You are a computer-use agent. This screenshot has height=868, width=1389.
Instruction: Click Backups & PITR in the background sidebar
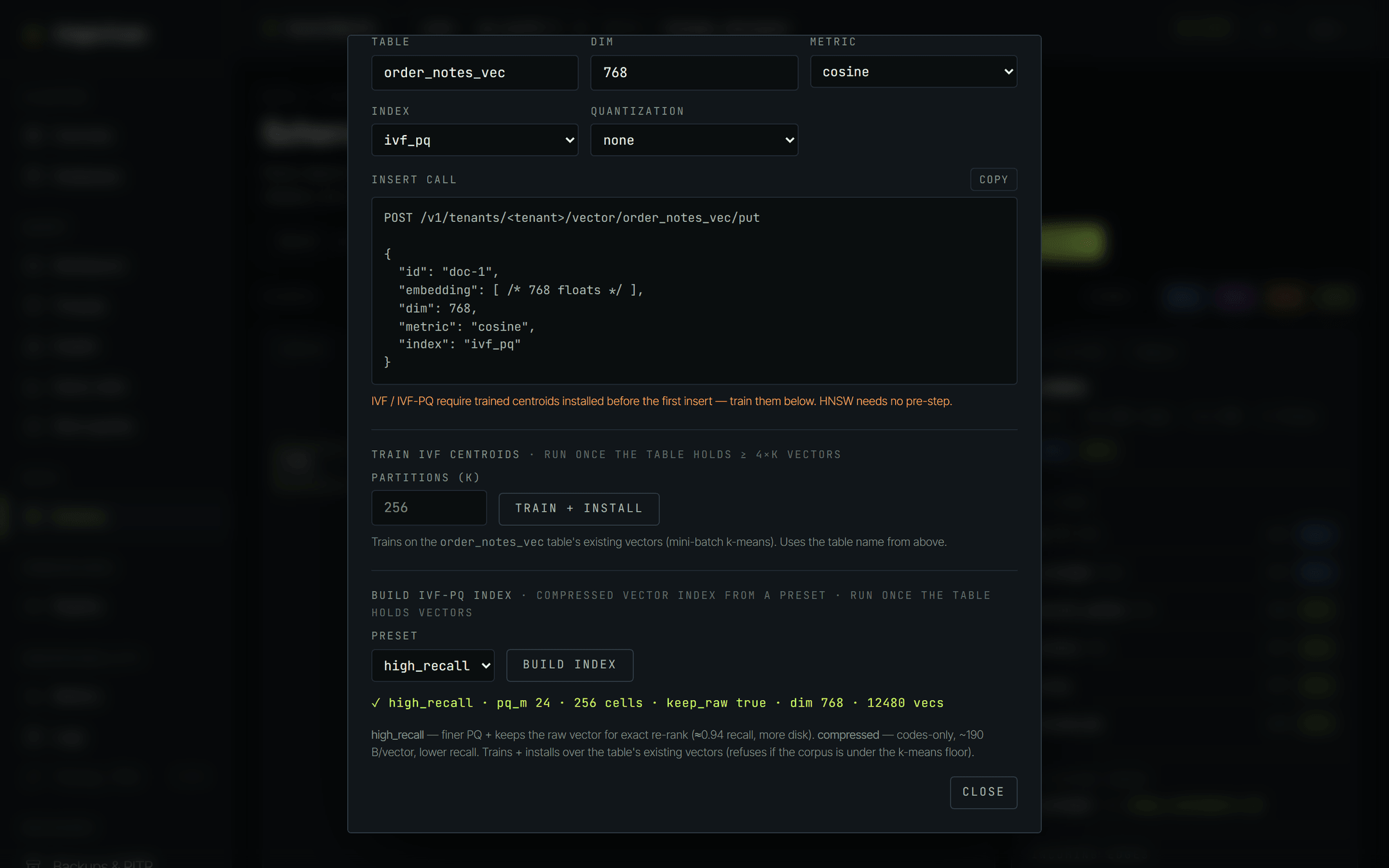[103, 863]
